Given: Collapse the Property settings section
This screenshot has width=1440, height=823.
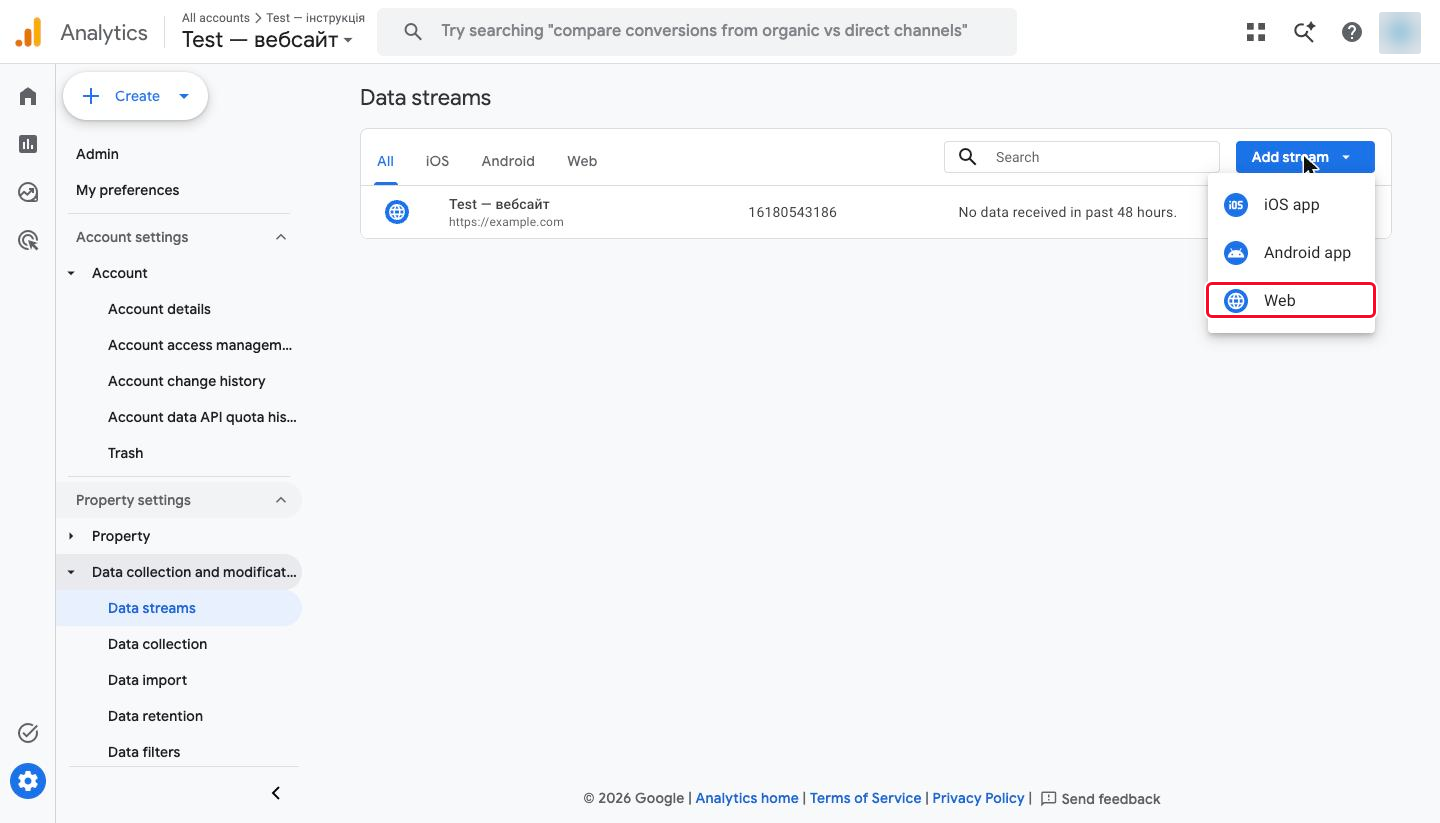Looking at the screenshot, I should coord(281,500).
